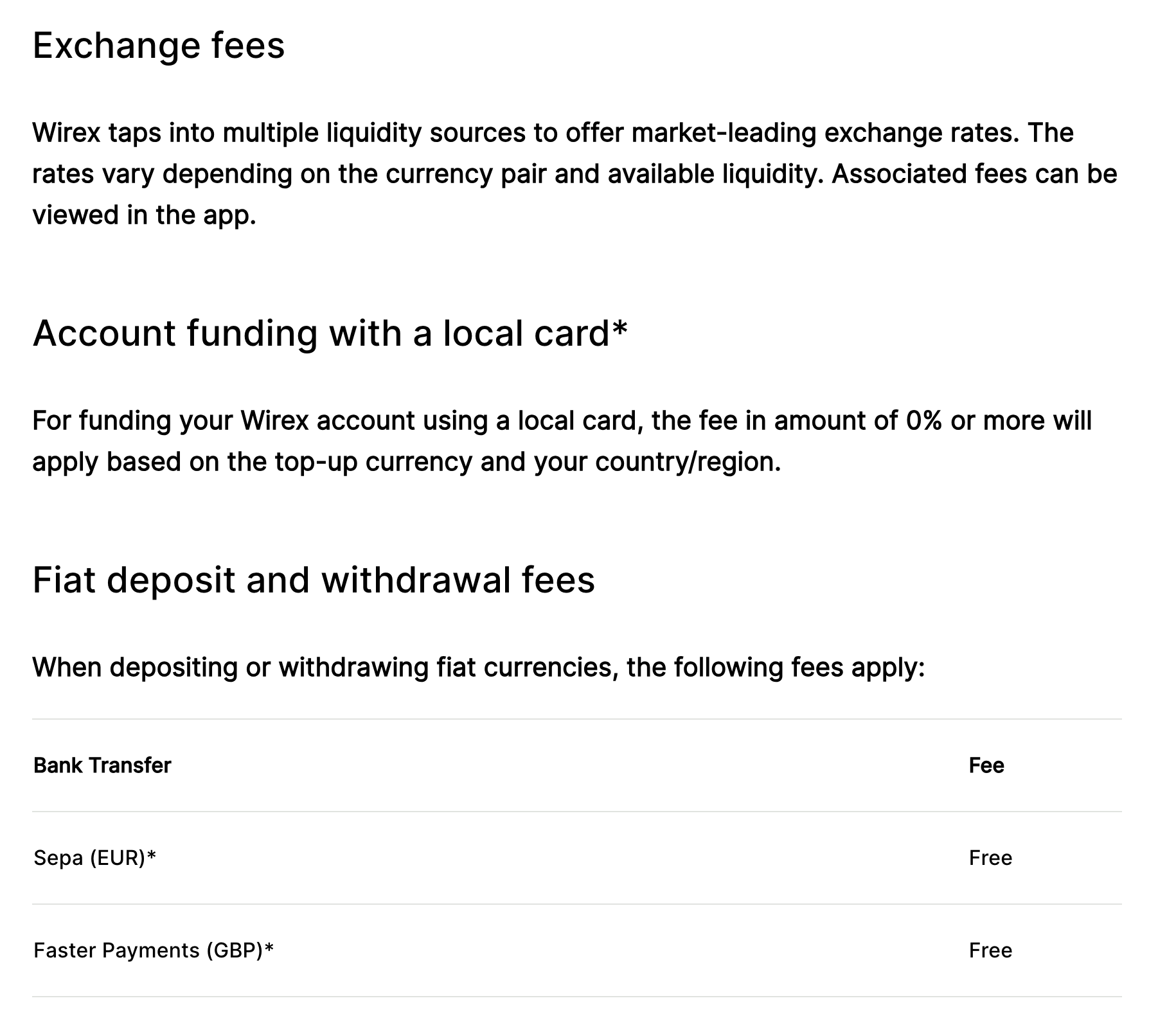This screenshot has height=1014, width=1176.
Task: Click the Free fee value for Faster Payments
Action: coord(990,950)
